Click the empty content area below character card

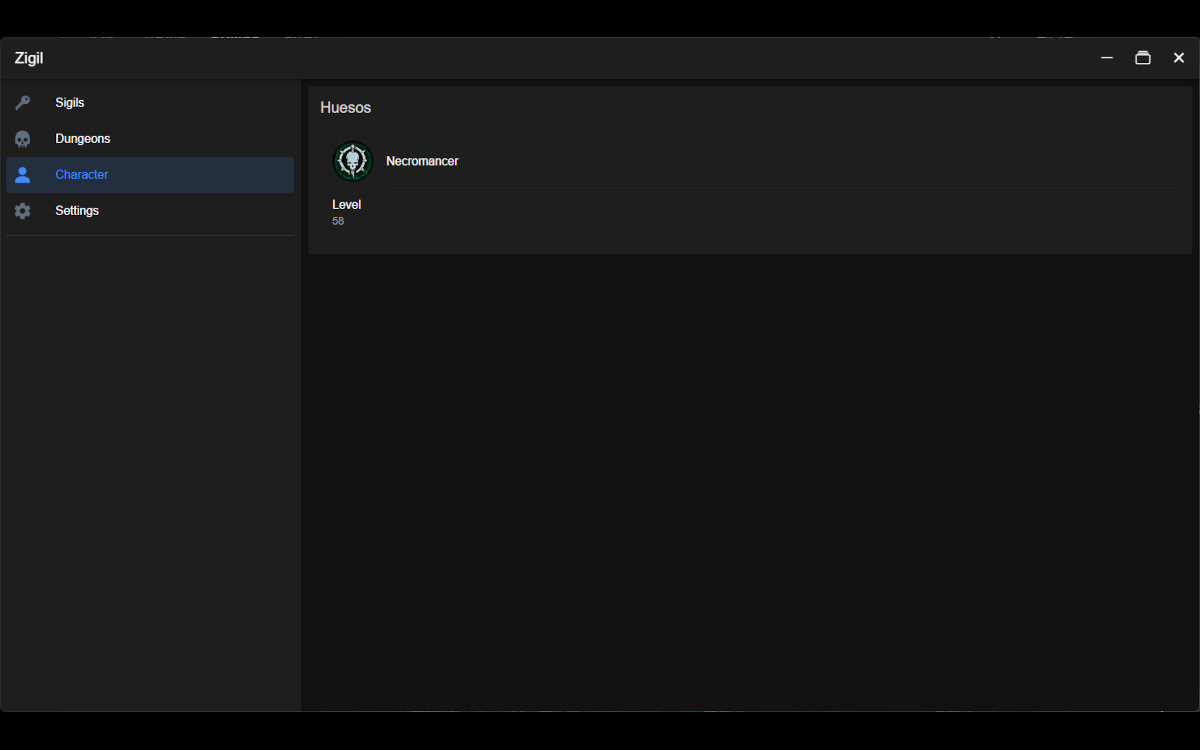click(750, 480)
